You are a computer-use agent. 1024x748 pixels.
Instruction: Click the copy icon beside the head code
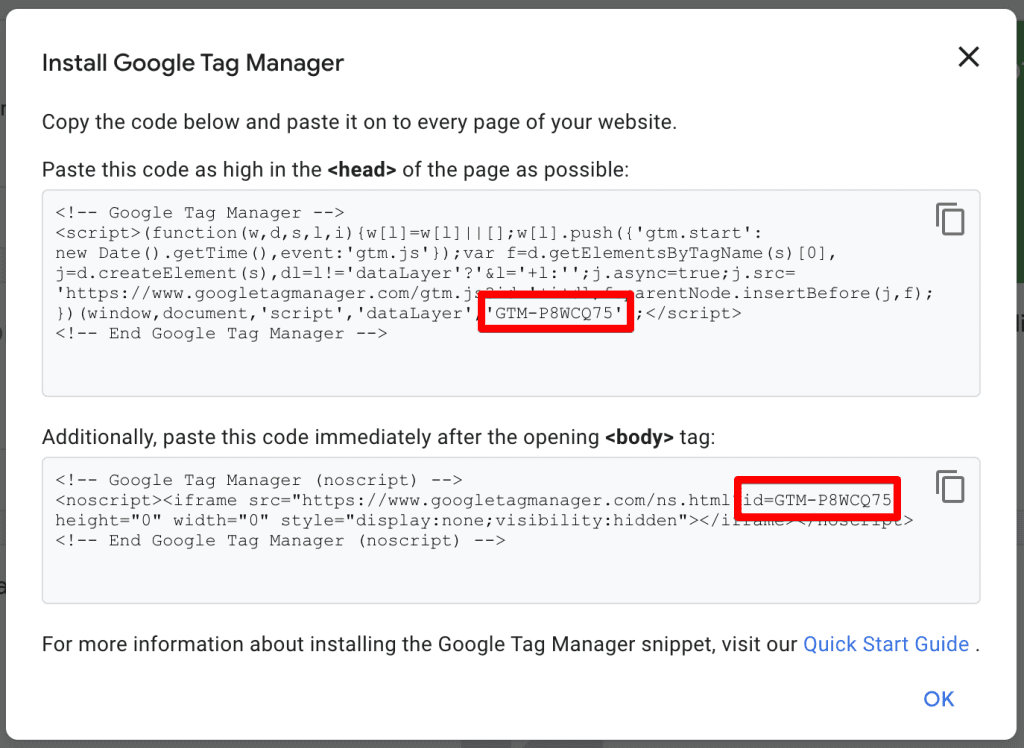949,218
